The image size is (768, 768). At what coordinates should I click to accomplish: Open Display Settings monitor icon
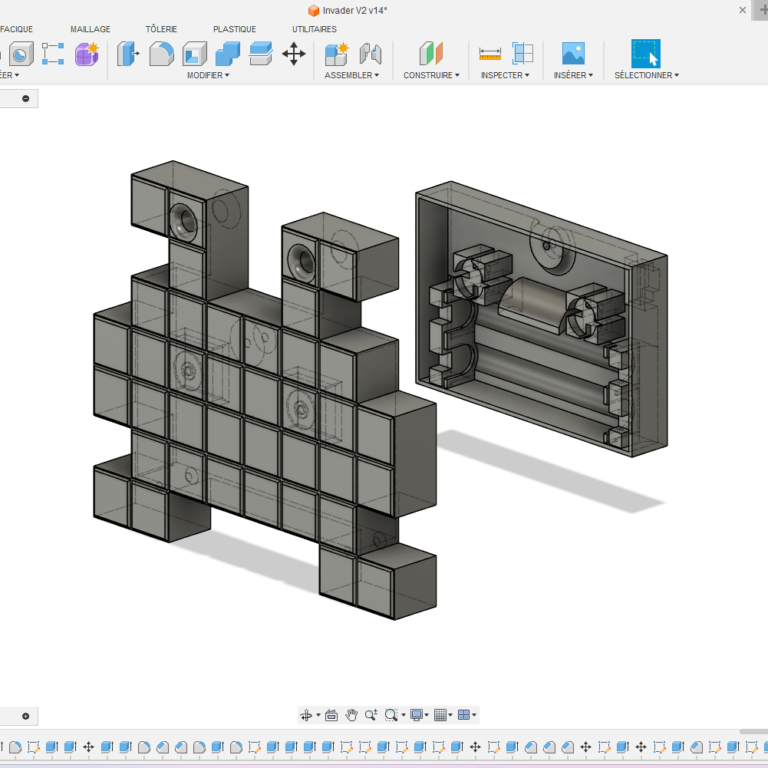click(416, 716)
